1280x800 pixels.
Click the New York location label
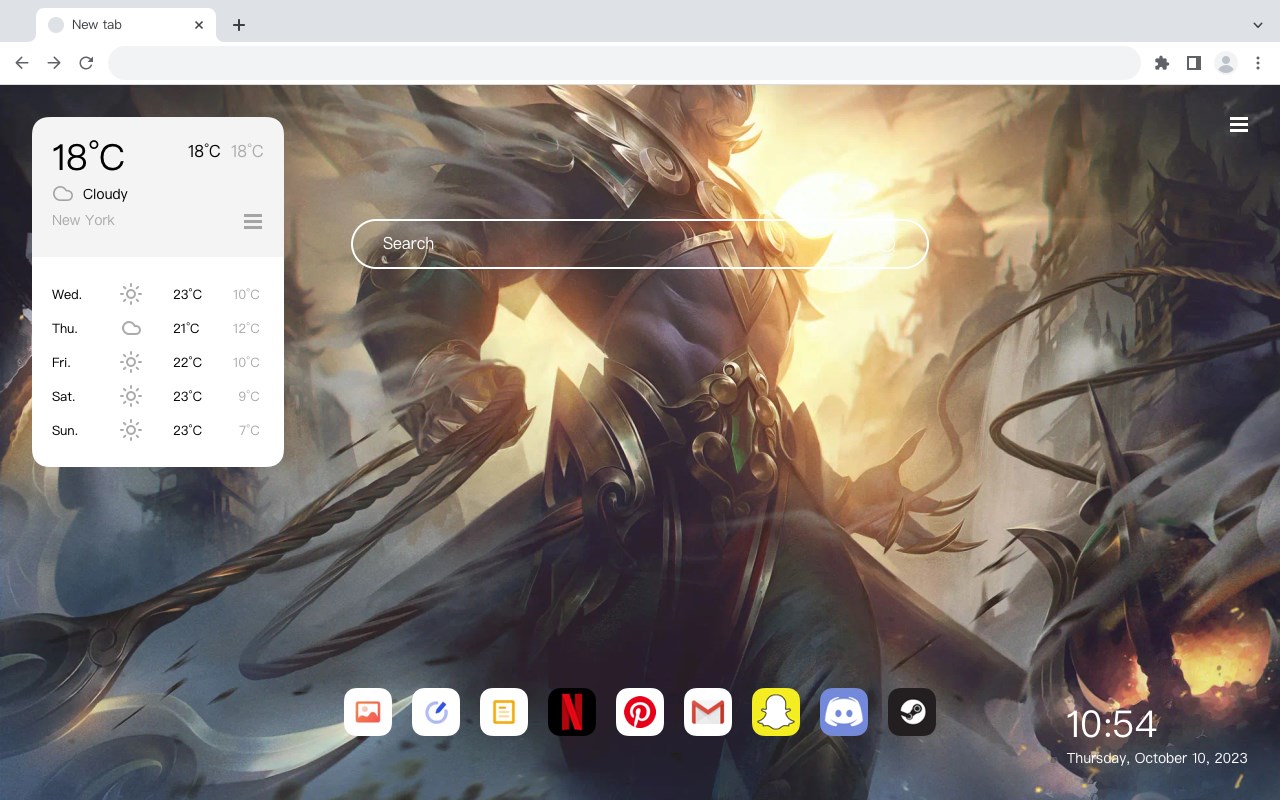tap(83, 220)
